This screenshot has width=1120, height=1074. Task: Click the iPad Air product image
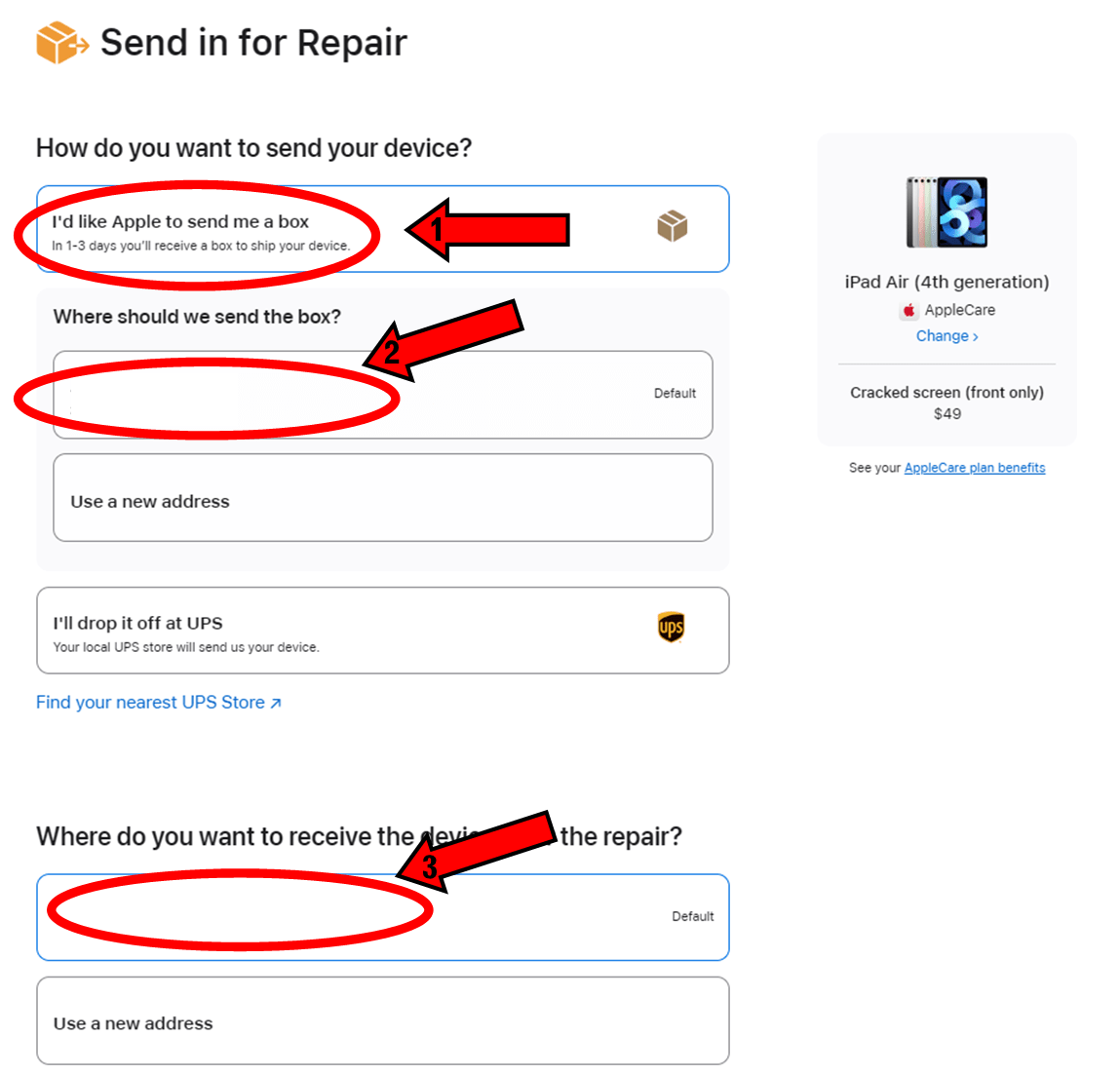[947, 212]
